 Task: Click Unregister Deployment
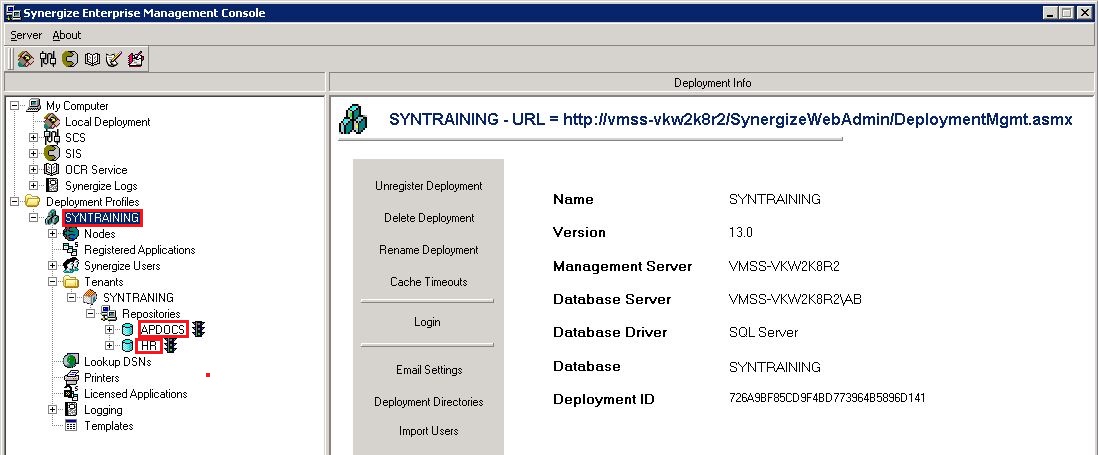[x=429, y=186]
